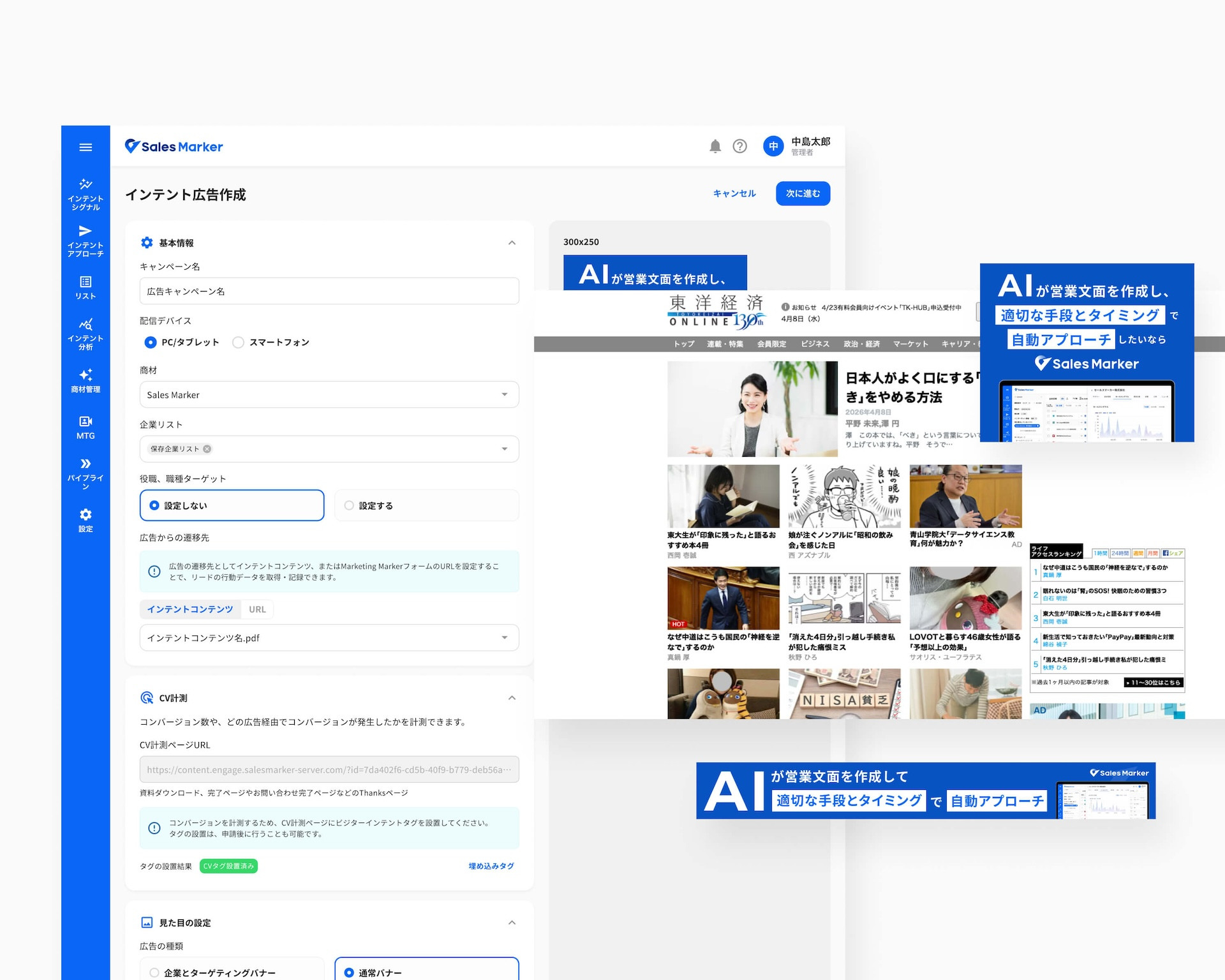Screen dimensions: 1225x980
Task: Select 企業とターゲティングバナー ad type
Action: point(232,970)
